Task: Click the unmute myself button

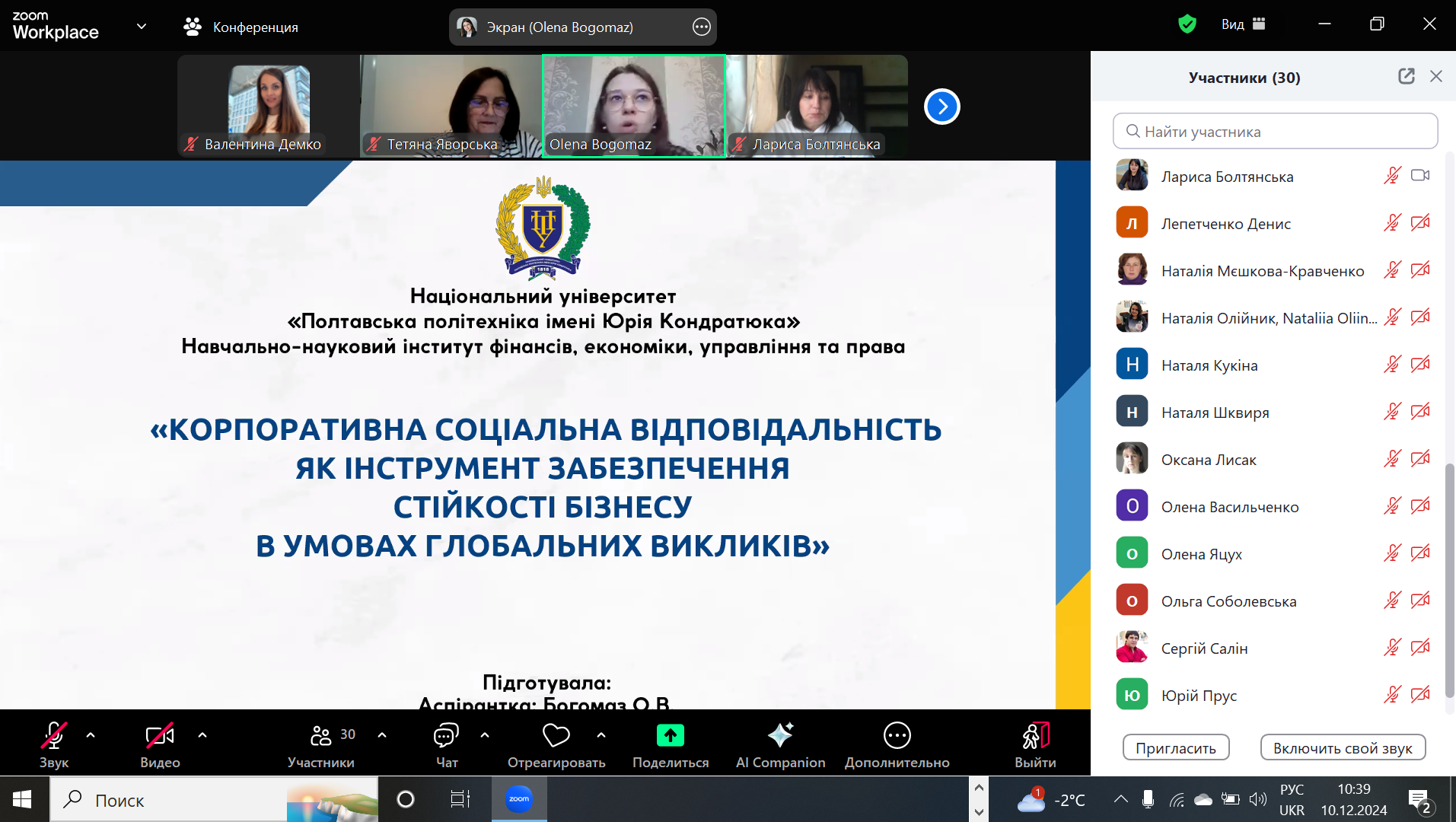Action: tap(1343, 748)
